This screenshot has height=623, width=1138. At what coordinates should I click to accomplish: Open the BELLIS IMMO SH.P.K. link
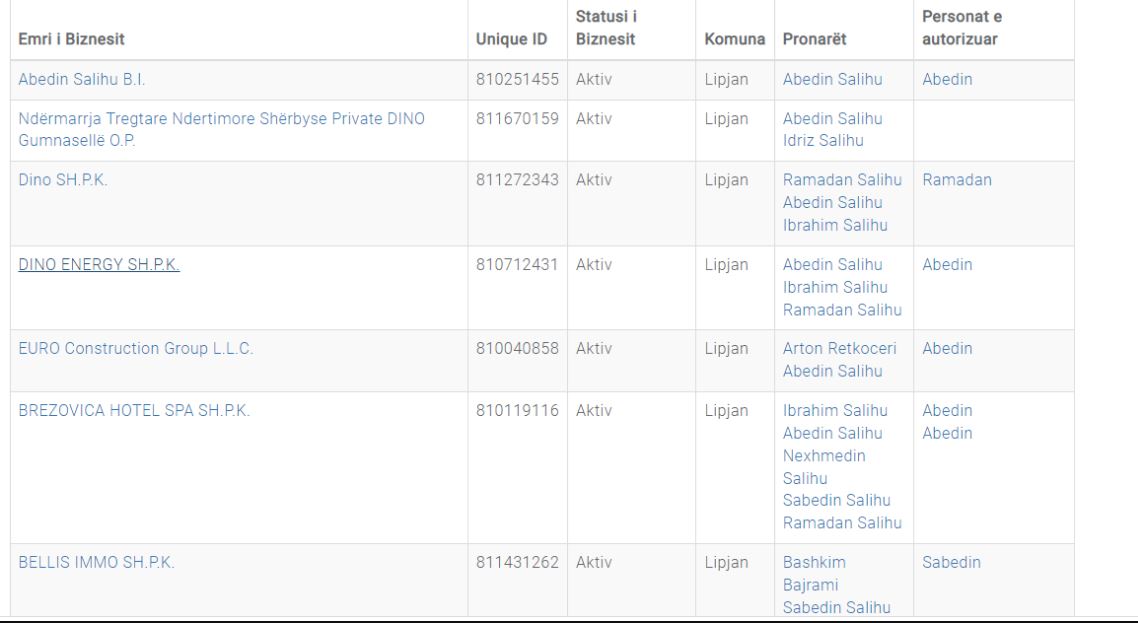pyautogui.click(x=97, y=563)
